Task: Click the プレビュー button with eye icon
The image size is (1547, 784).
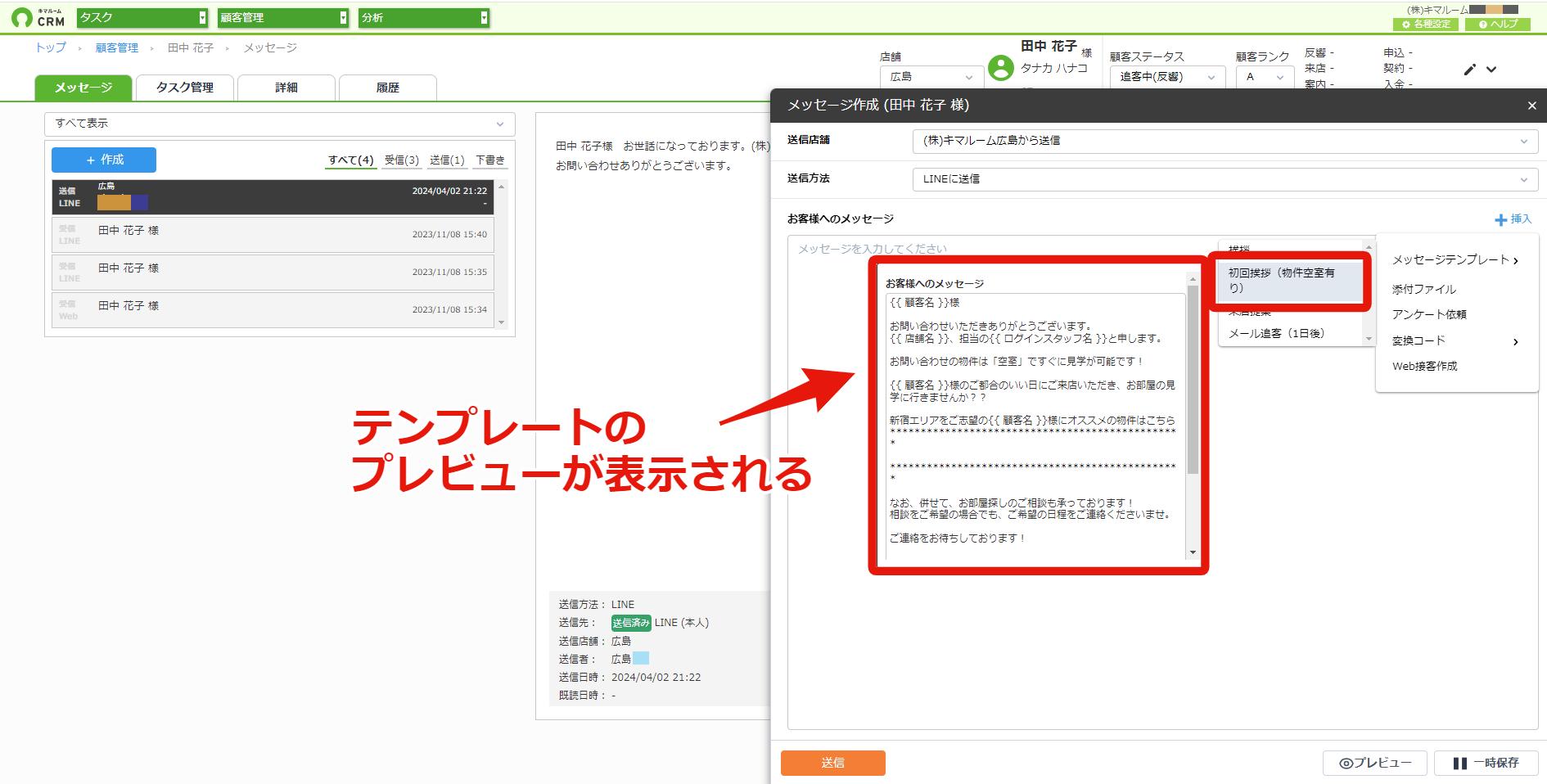Action: (x=1375, y=763)
